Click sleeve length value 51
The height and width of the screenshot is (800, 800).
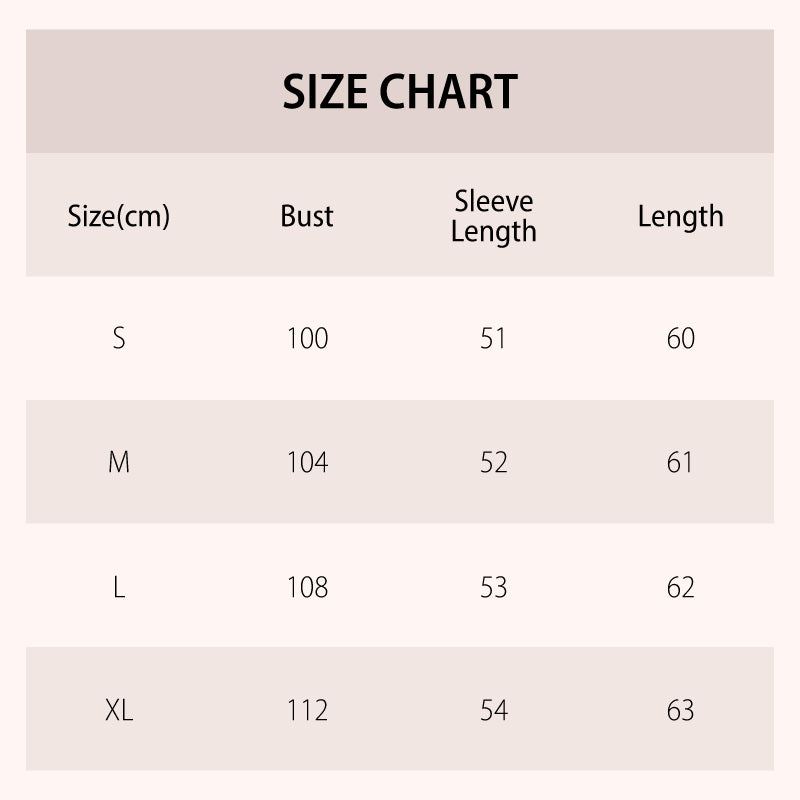tap(493, 339)
